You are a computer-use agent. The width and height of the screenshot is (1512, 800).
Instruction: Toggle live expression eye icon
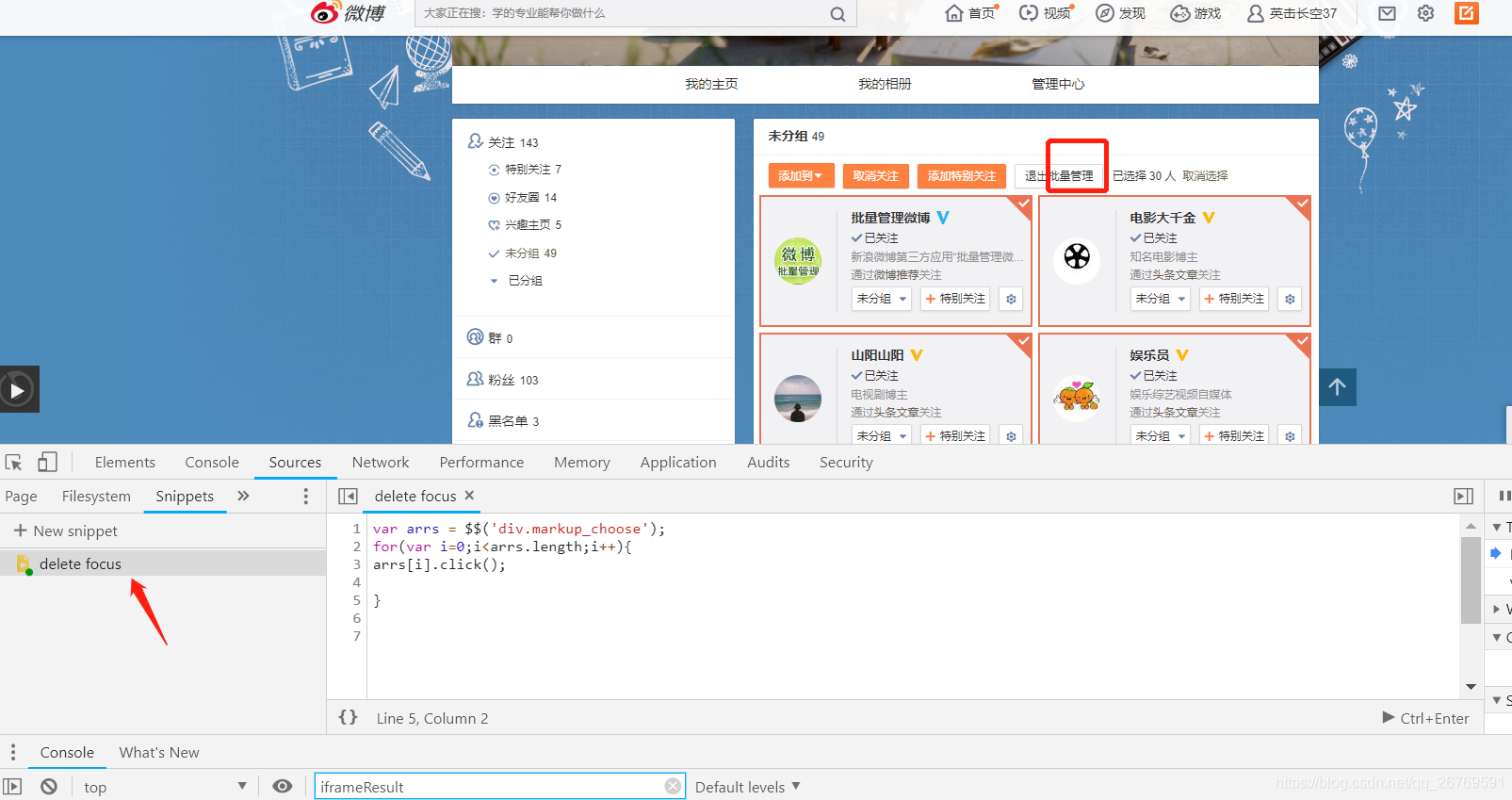point(282,786)
